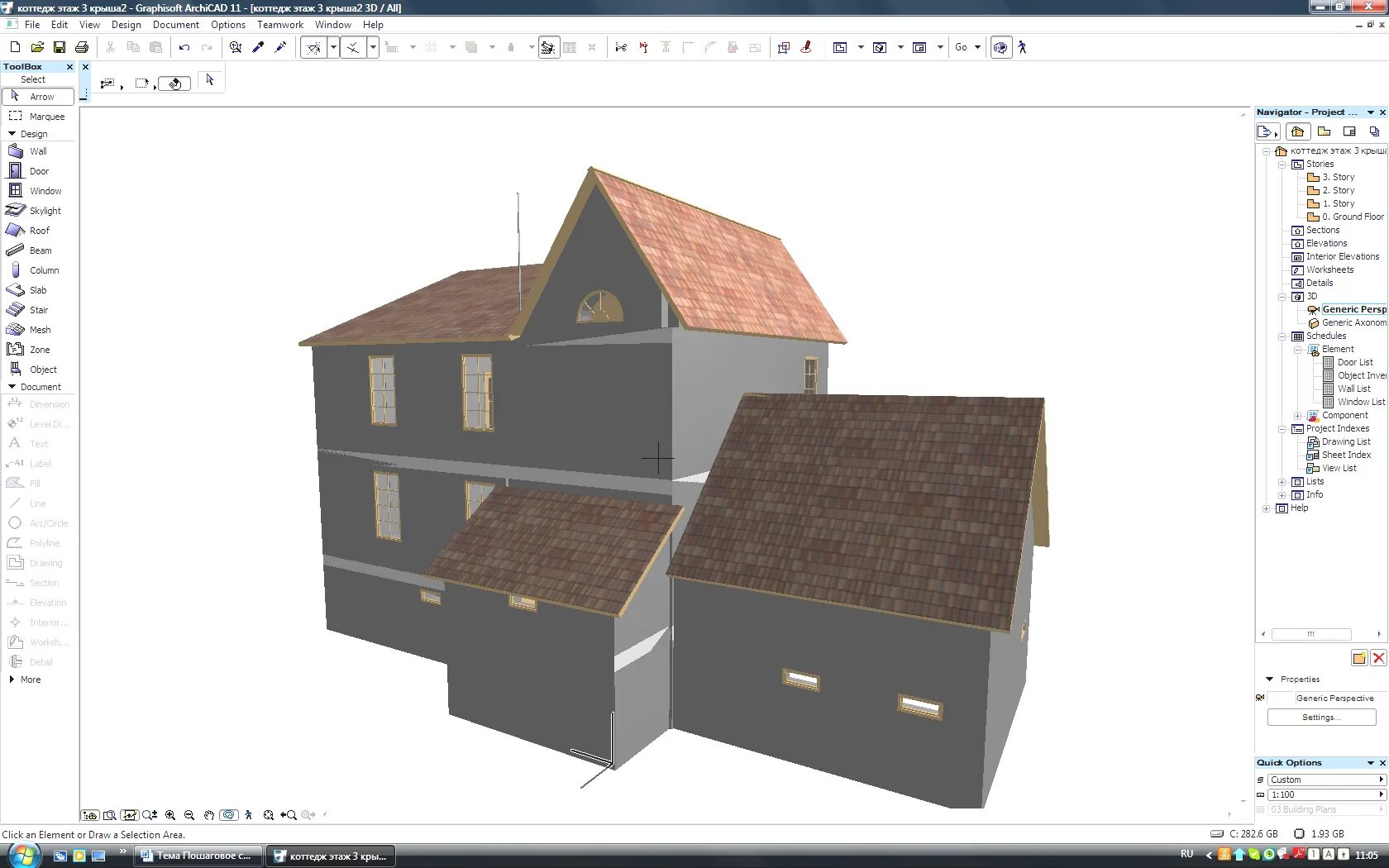Screen dimensions: 1389x868
Task: Click the eyedropper pick-up parameters icon
Action: click(258, 47)
